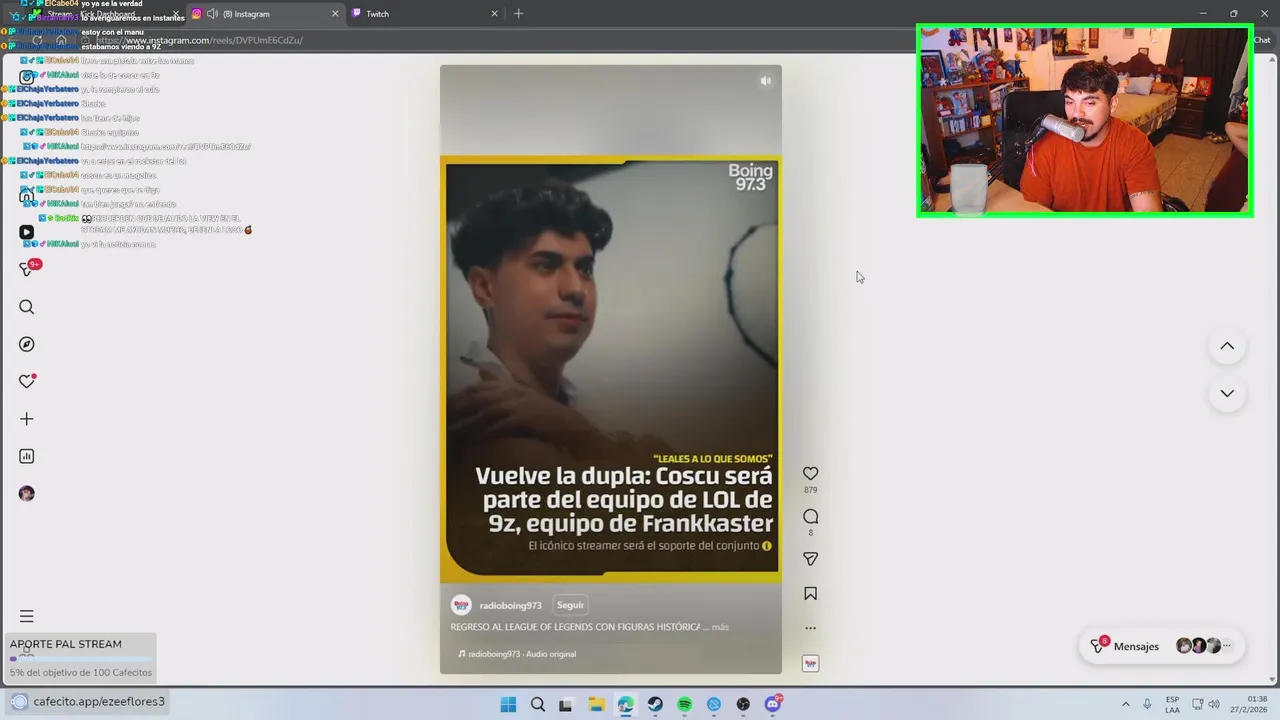Click radioboing973 profile picture
This screenshot has height=720, width=1280.
click(x=461, y=605)
